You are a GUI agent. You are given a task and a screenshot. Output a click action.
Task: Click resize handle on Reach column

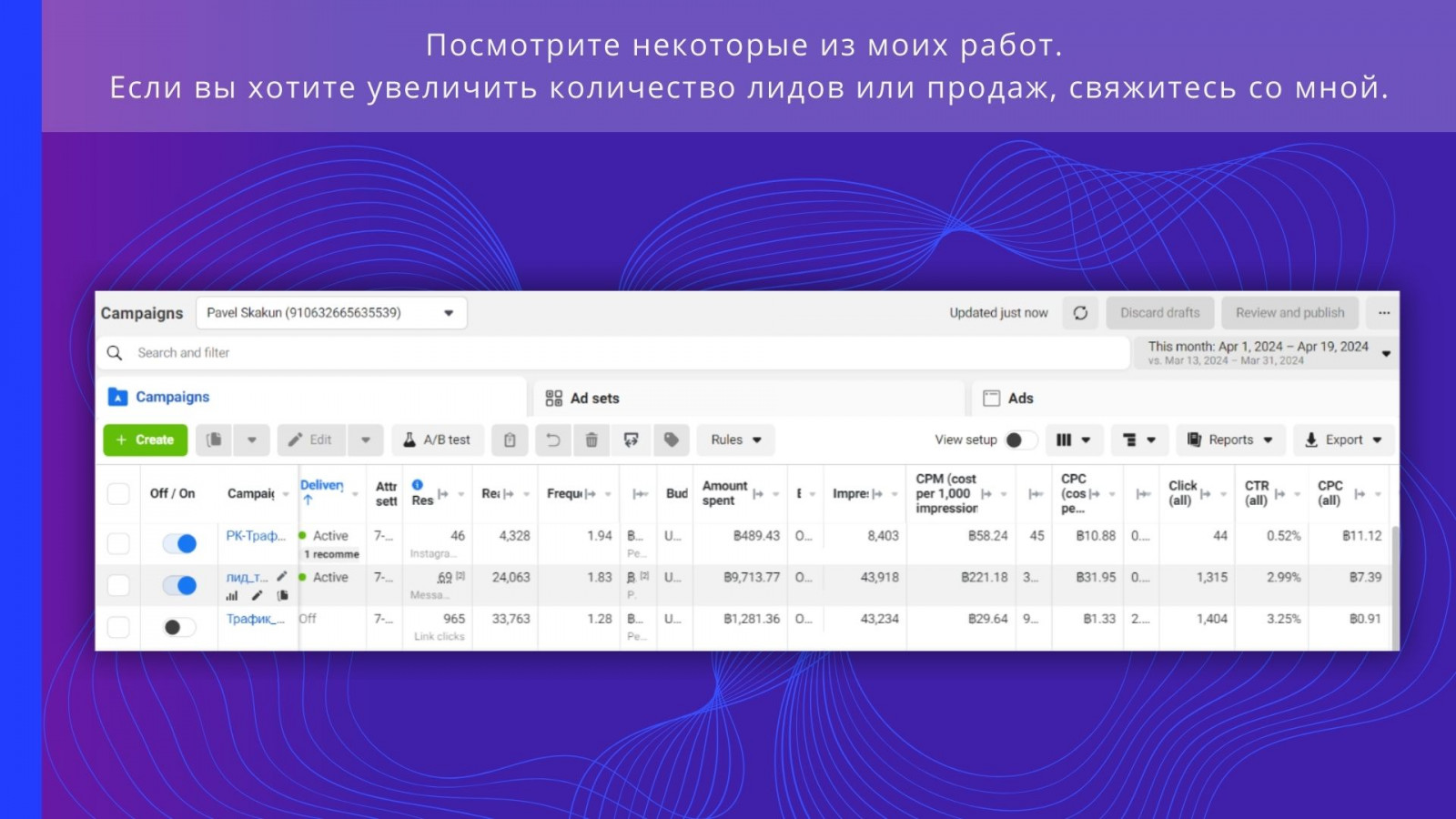[x=509, y=494]
